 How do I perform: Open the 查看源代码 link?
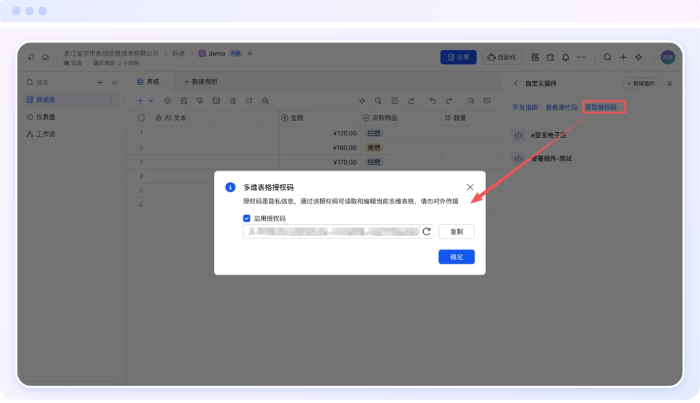[561, 108]
